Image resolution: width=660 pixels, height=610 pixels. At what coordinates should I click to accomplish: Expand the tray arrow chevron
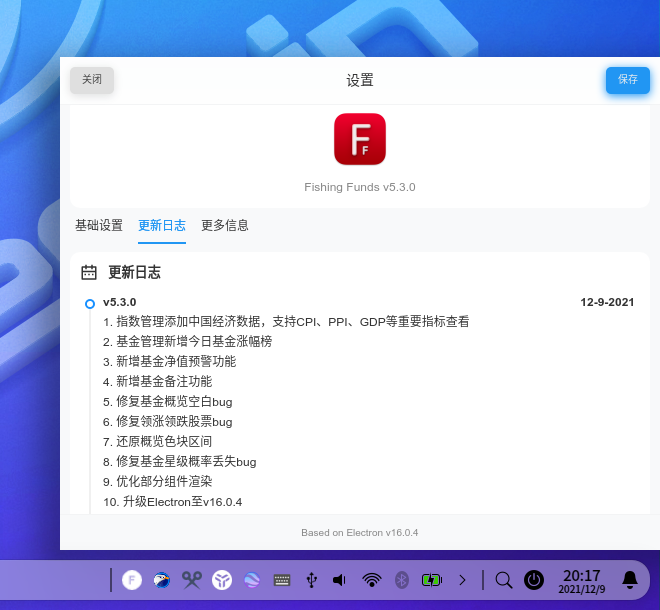pyautogui.click(x=462, y=579)
